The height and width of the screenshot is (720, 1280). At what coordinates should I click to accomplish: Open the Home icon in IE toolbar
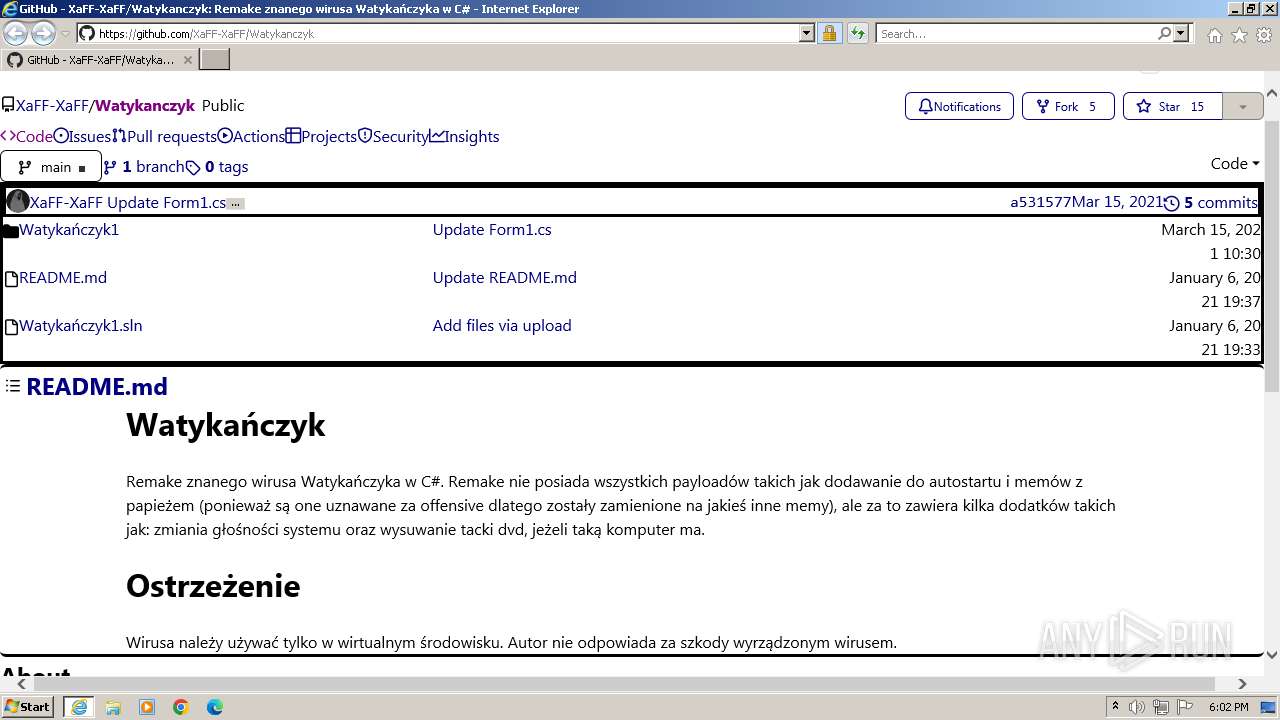coord(1214,35)
